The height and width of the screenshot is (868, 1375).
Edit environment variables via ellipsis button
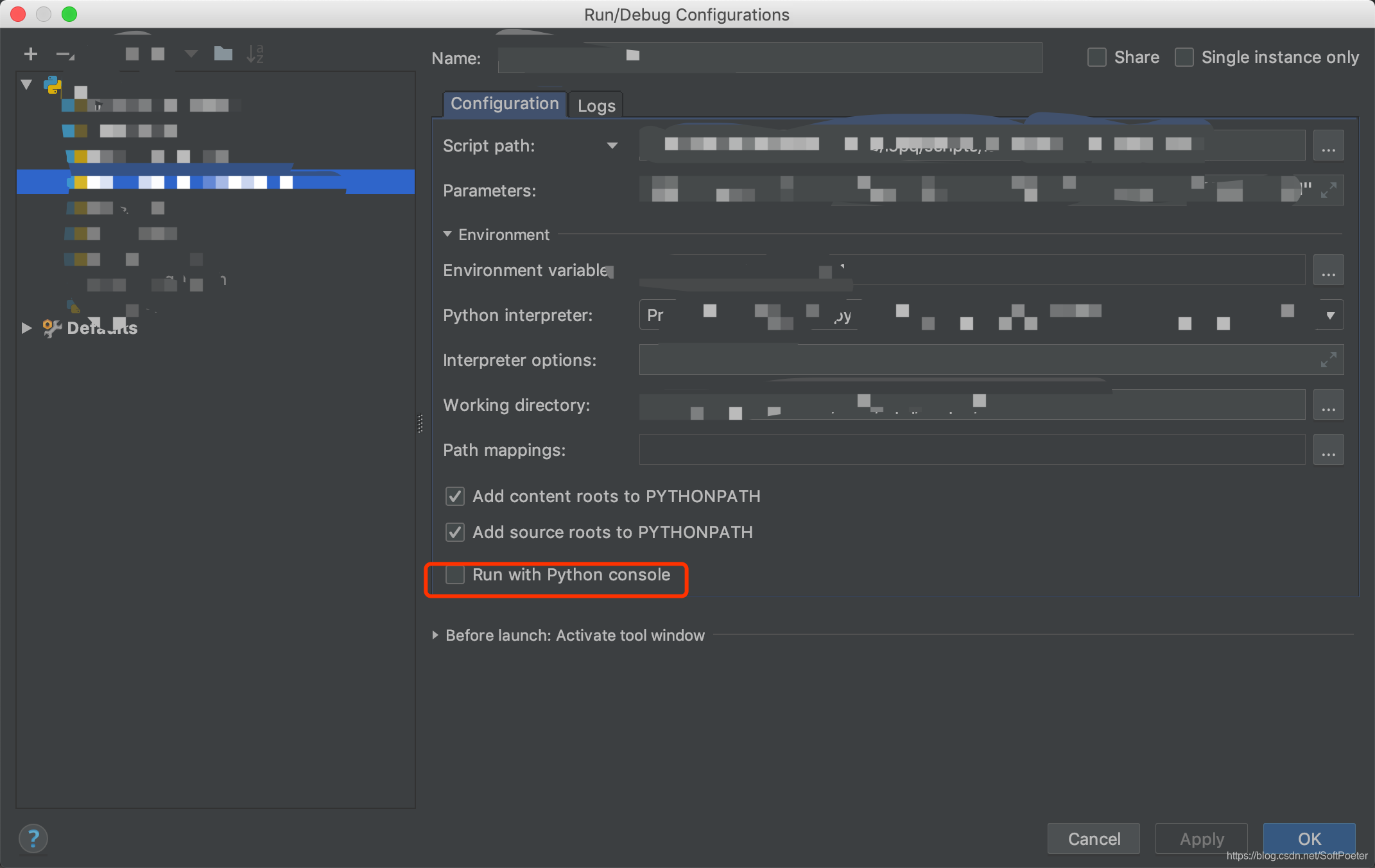pyautogui.click(x=1328, y=270)
